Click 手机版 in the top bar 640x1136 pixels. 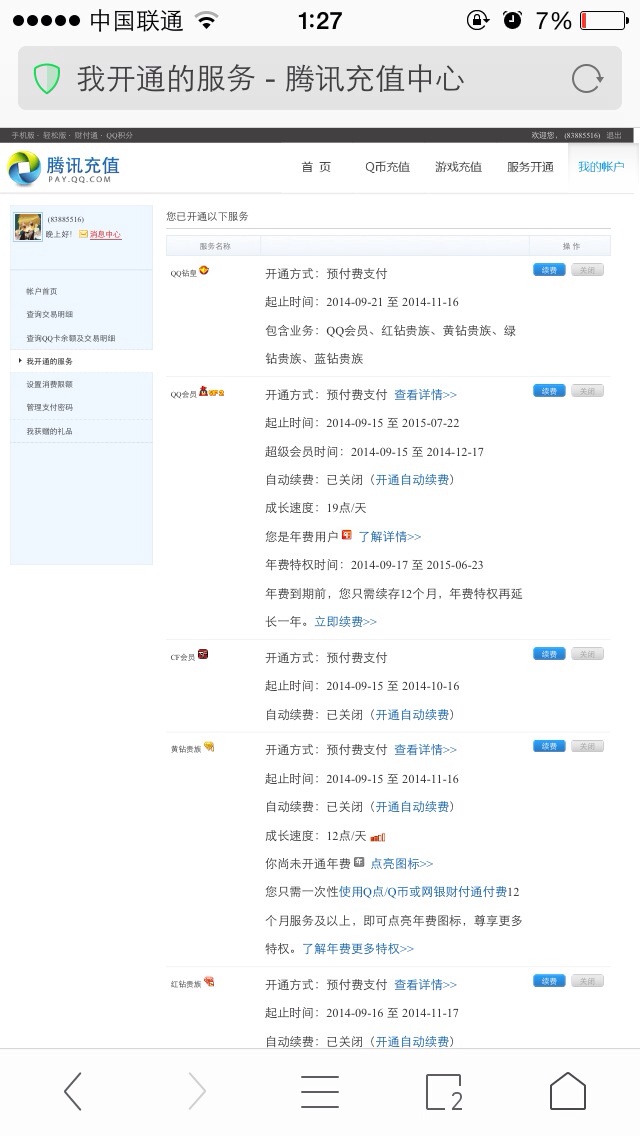(22, 135)
